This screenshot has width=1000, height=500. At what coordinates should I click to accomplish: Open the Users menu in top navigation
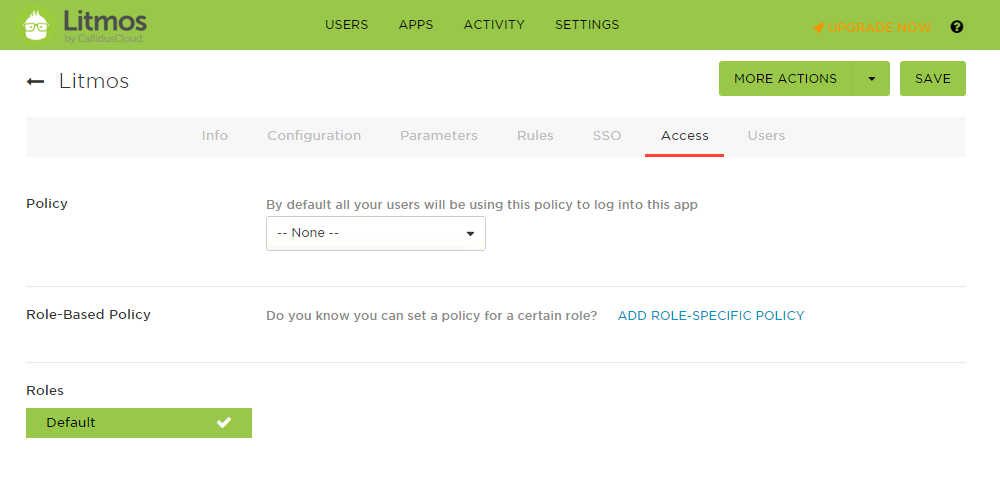346,25
